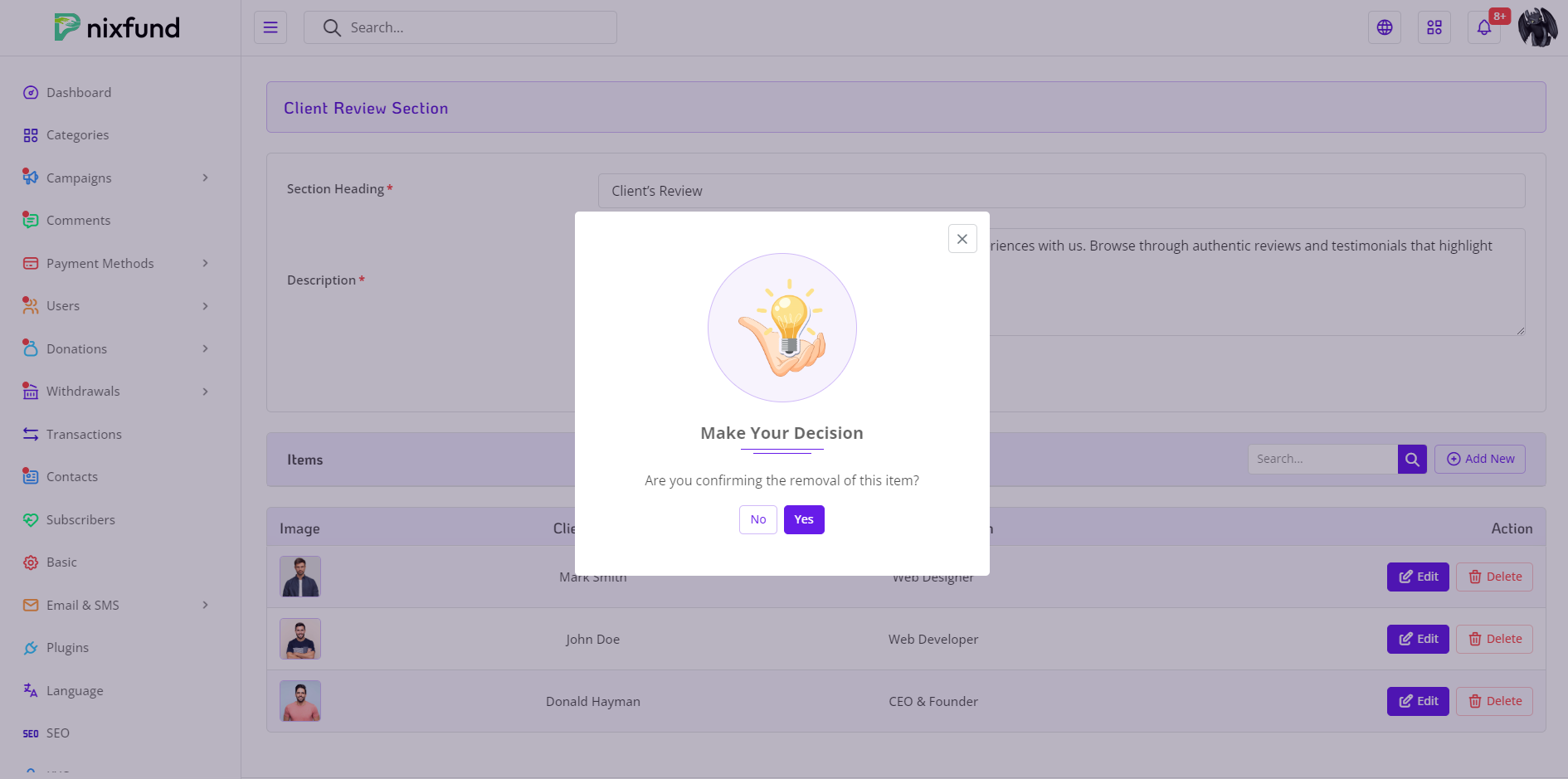Cancel removal with the No button

758,520
